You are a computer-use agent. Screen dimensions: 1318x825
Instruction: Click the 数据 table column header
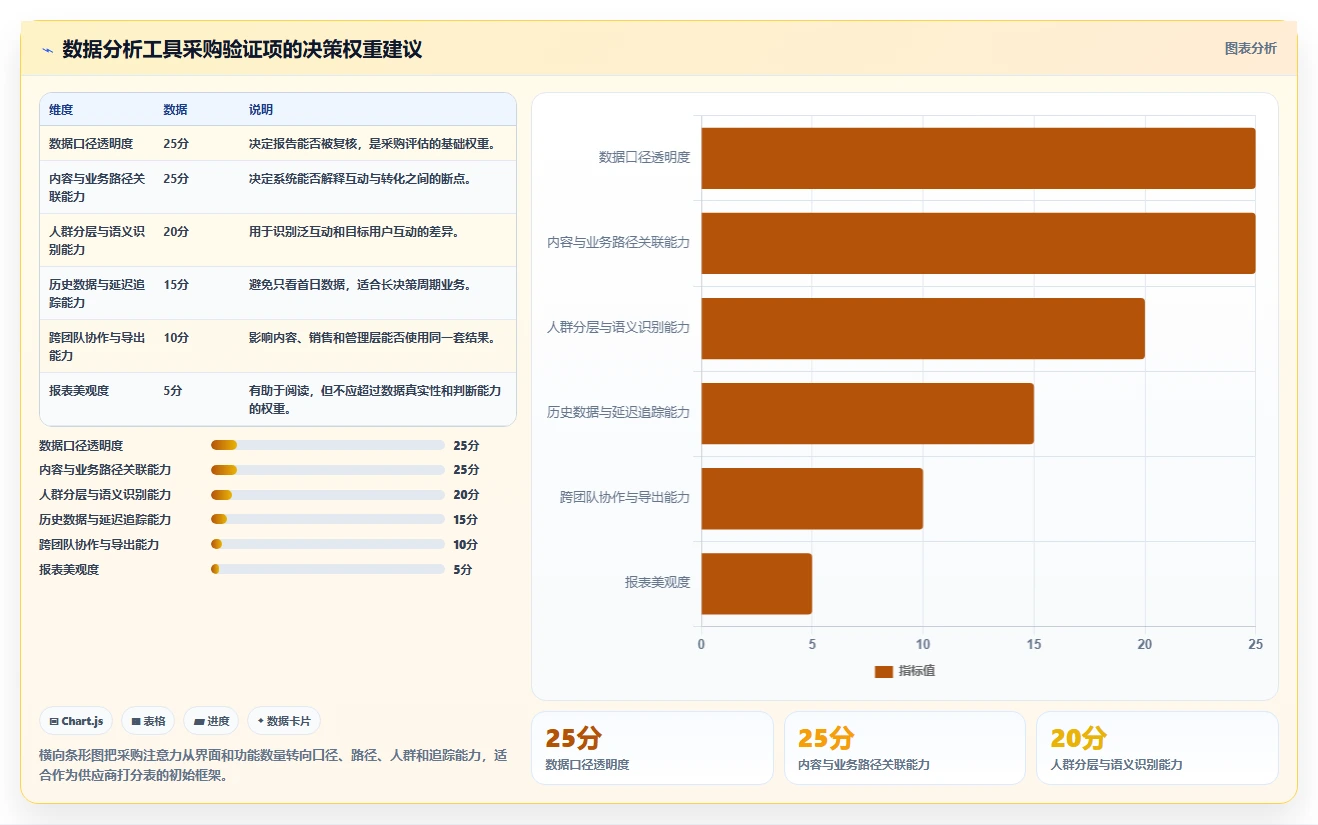[x=175, y=110]
